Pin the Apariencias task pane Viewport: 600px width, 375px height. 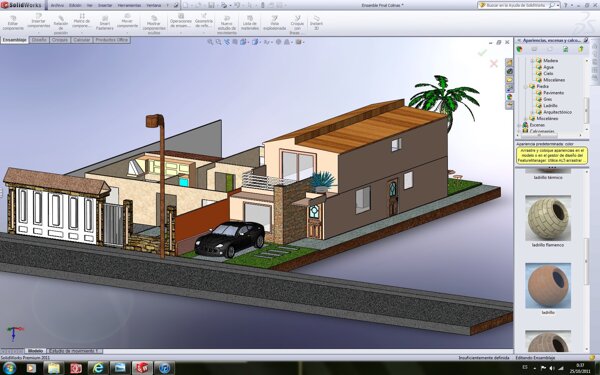point(585,40)
